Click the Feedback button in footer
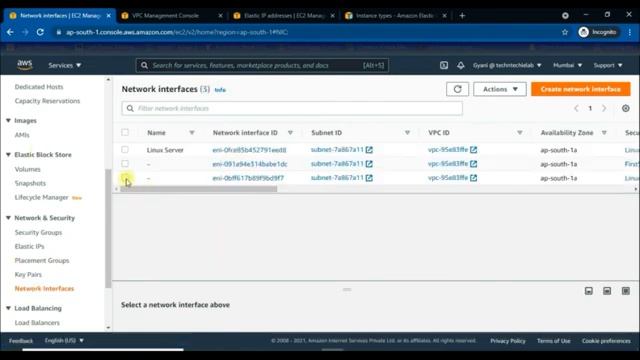The image size is (640, 360). [21, 340]
